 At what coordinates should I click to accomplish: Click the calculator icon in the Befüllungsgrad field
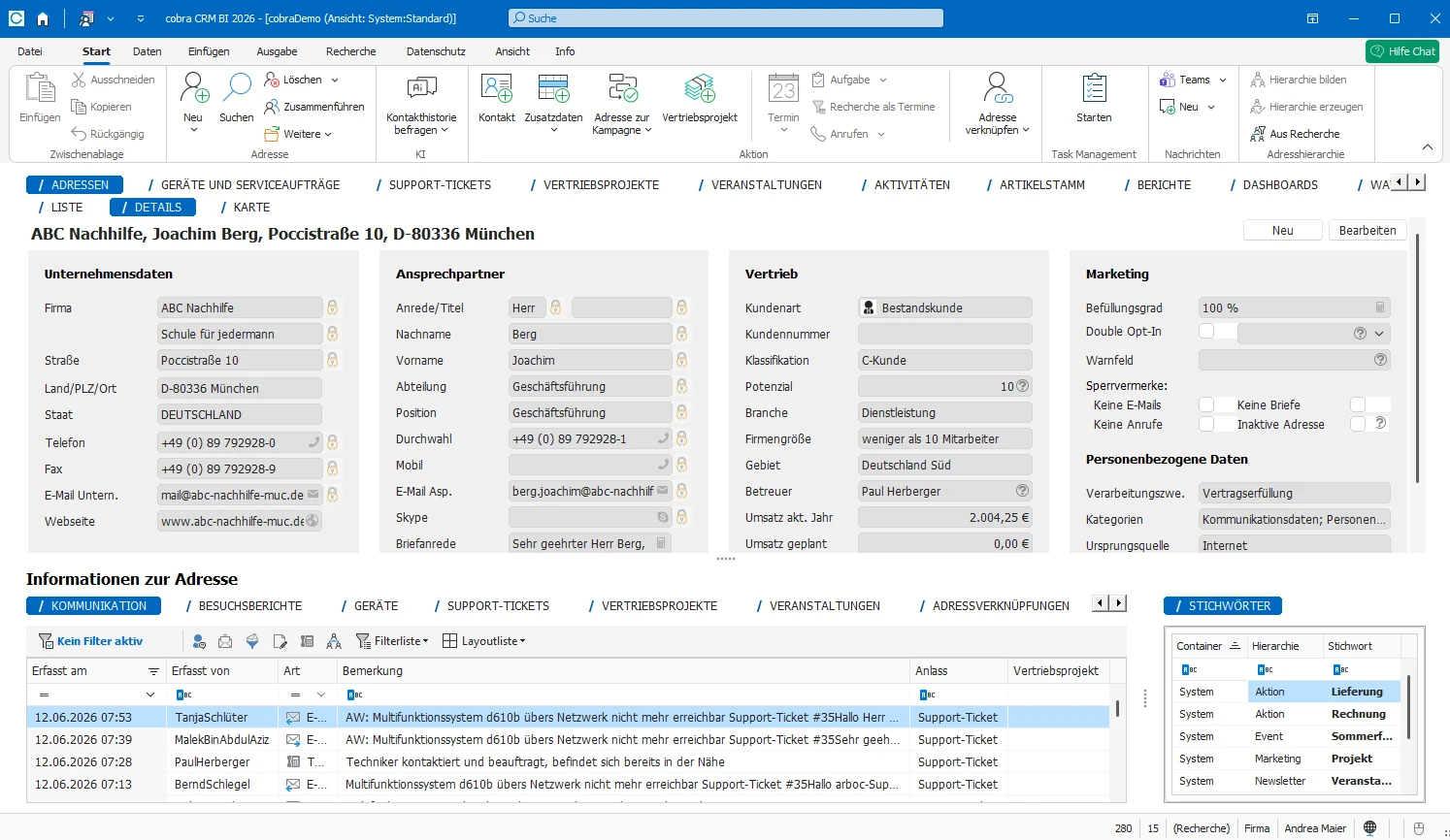pyautogui.click(x=1380, y=307)
